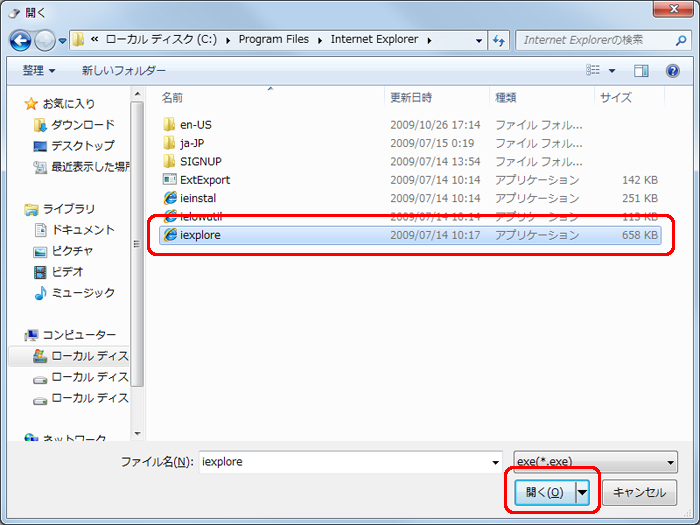The image size is (700, 525).
Task: Open the view options dropdown arrow
Action: [612, 71]
